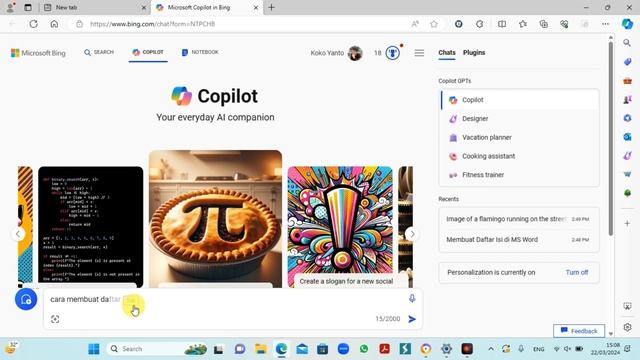The width and height of the screenshot is (640, 360).
Task: Open Edge split screen icon
Action: (x=502, y=24)
